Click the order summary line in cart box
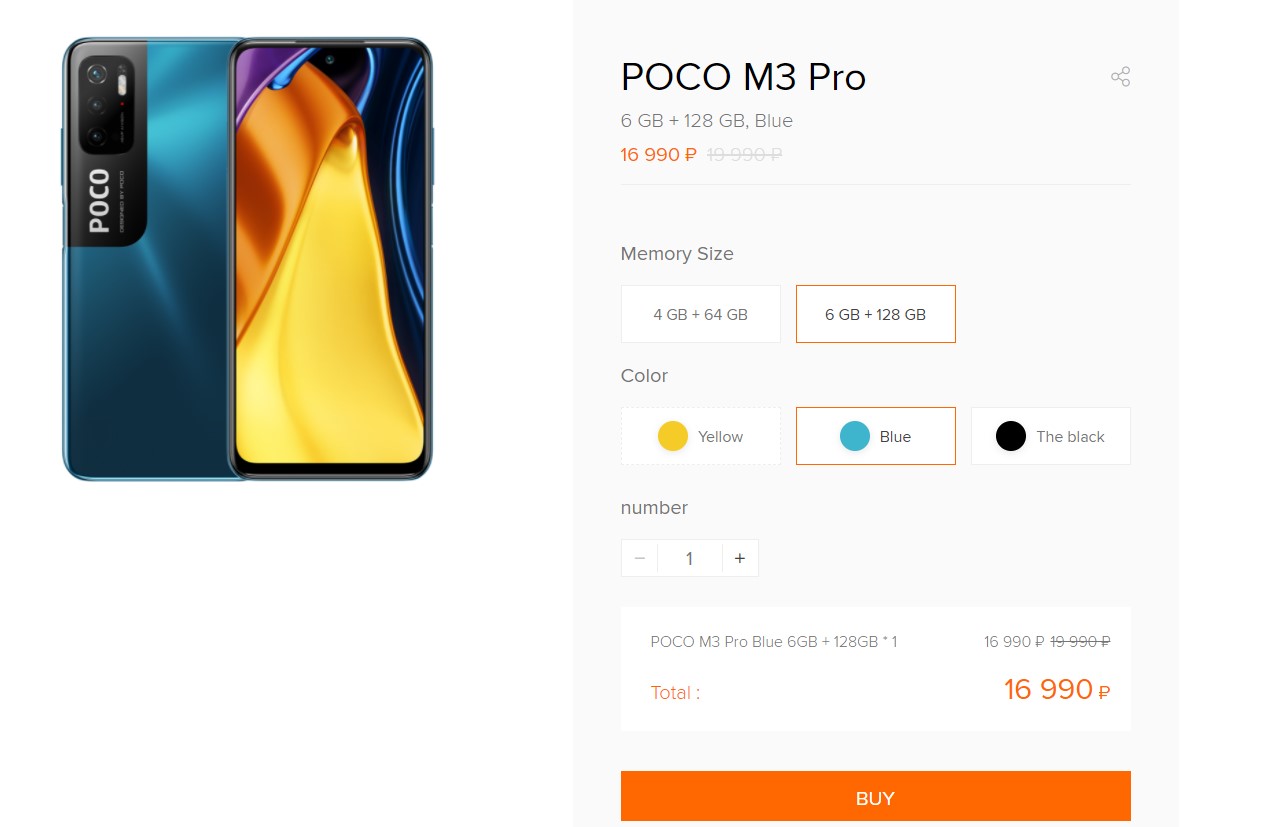The width and height of the screenshot is (1286, 827). [x=773, y=641]
